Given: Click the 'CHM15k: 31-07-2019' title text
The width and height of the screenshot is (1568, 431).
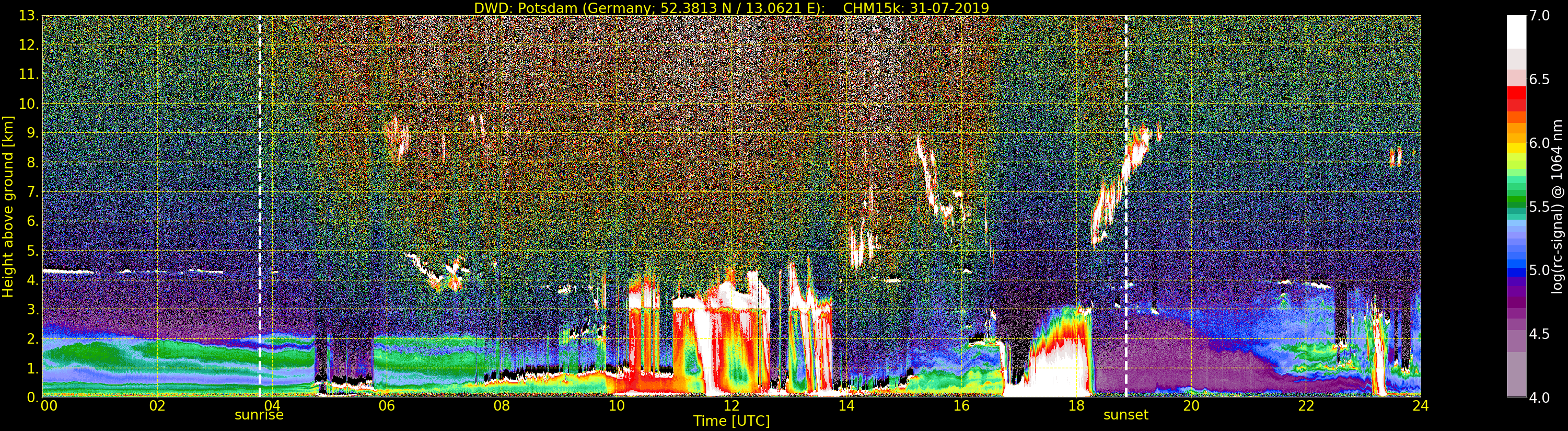Looking at the screenshot, I should click(916, 8).
